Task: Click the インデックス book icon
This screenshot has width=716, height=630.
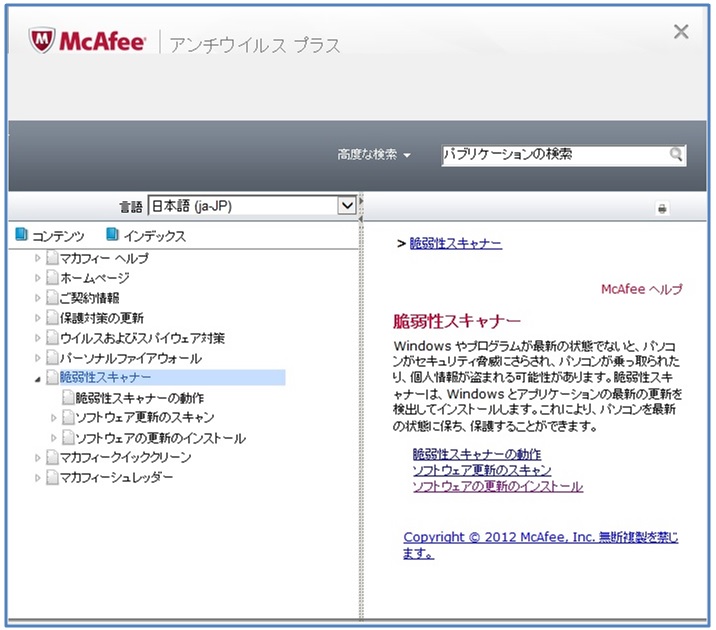Action: pyautogui.click(x=112, y=234)
